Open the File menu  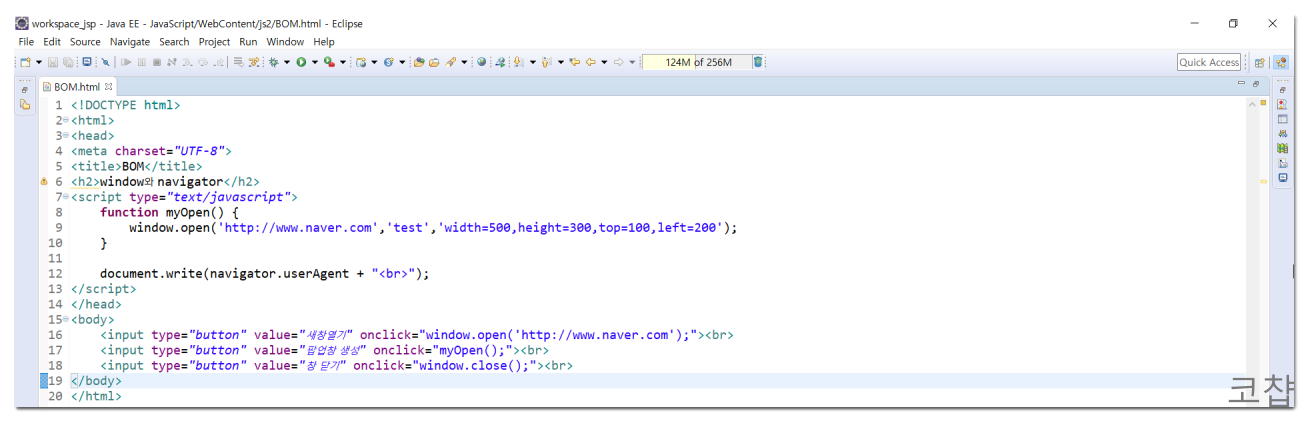26,42
